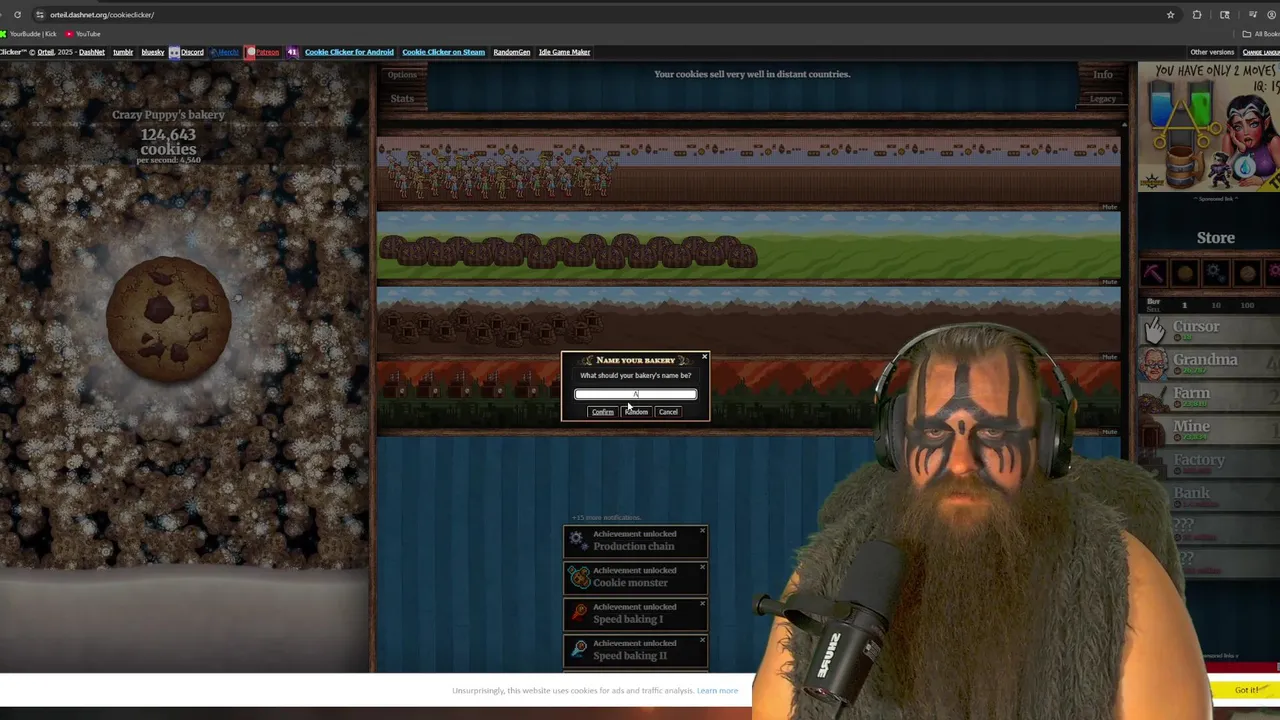The height and width of the screenshot is (720, 1280).
Task: Close the Name your bakery prompt
Action: tap(704, 356)
